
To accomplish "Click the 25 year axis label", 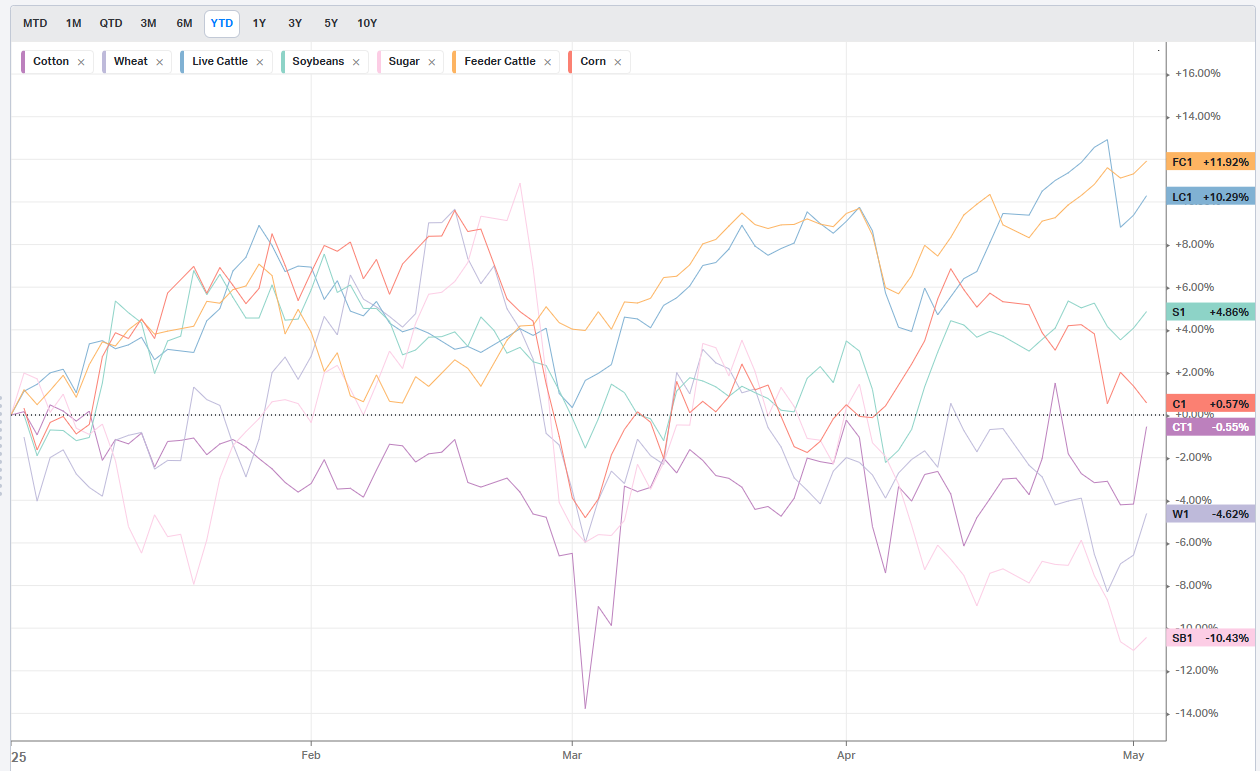I will point(19,758).
